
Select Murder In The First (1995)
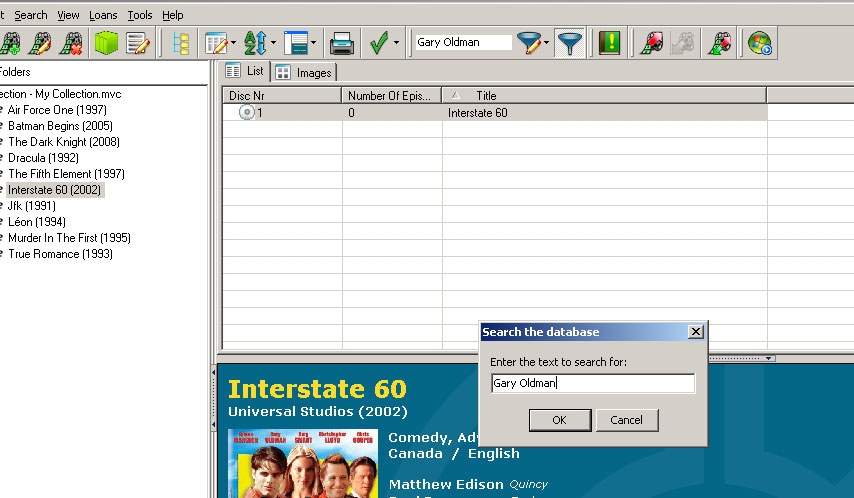[x=69, y=238]
